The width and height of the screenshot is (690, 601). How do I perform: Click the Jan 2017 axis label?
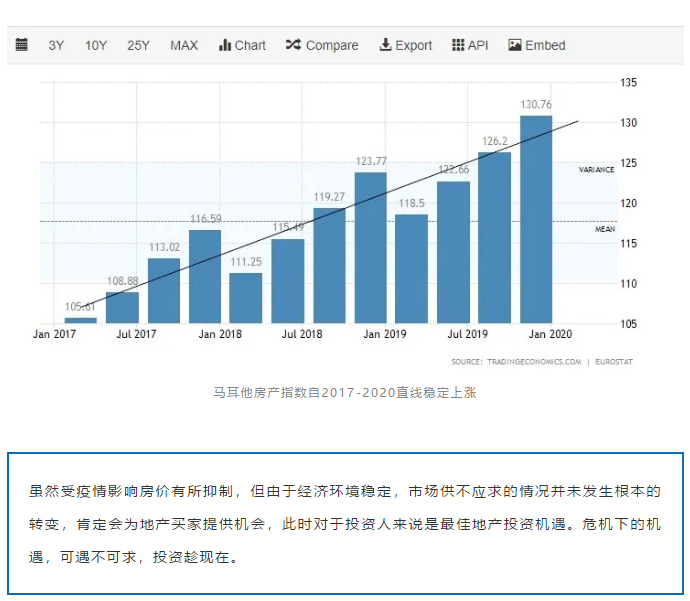point(54,334)
